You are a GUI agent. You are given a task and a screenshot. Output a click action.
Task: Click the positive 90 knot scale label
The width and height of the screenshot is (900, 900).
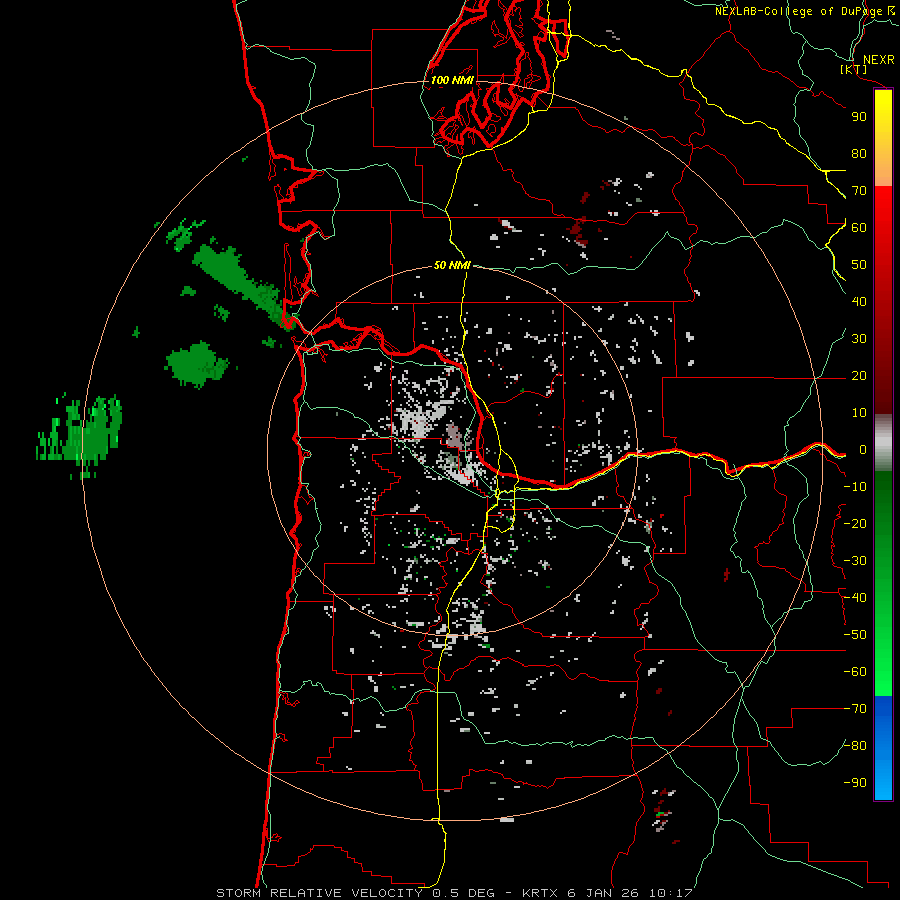point(859,117)
